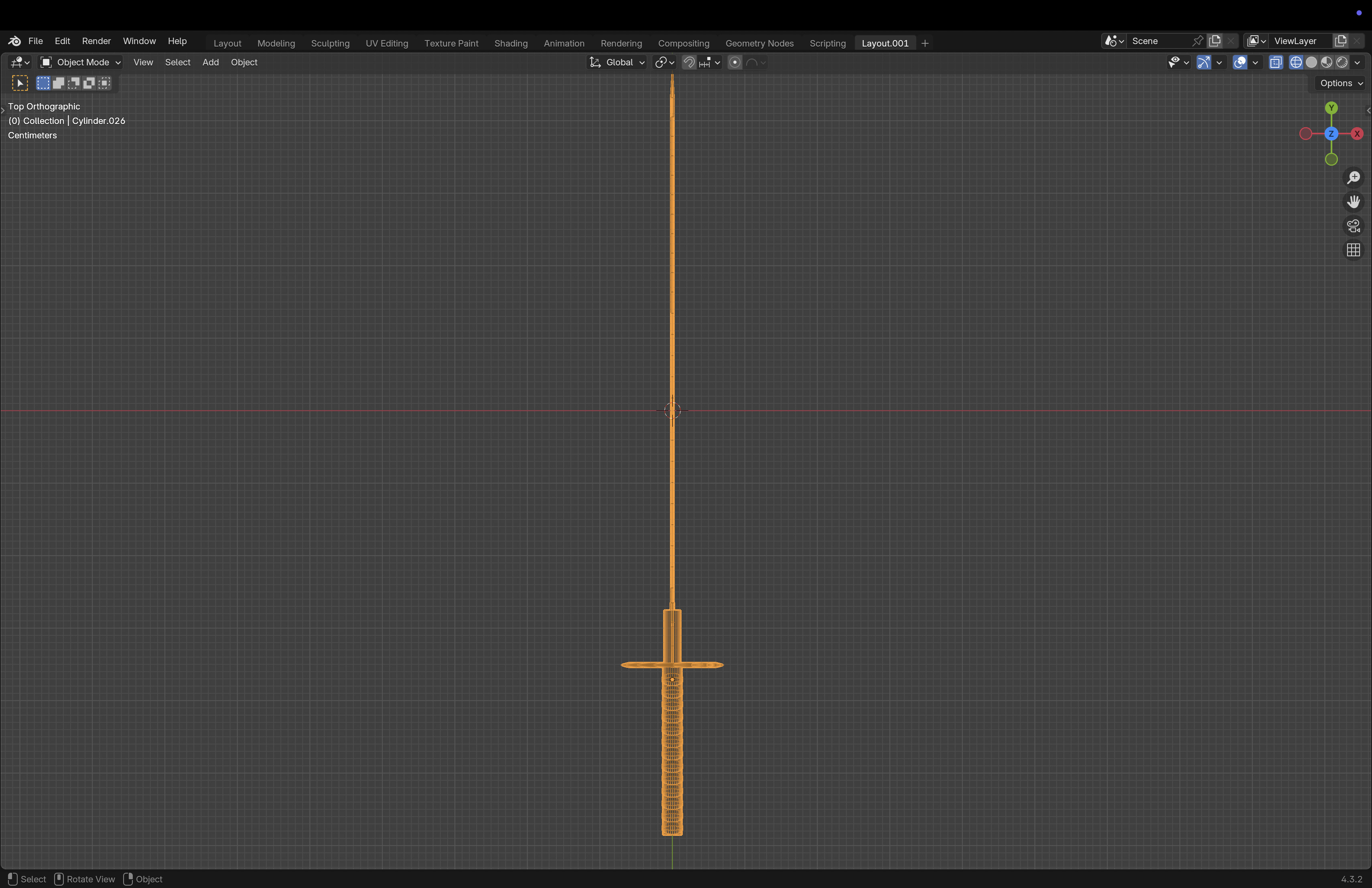
Task: Open the Object Mode dropdown
Action: coord(80,62)
